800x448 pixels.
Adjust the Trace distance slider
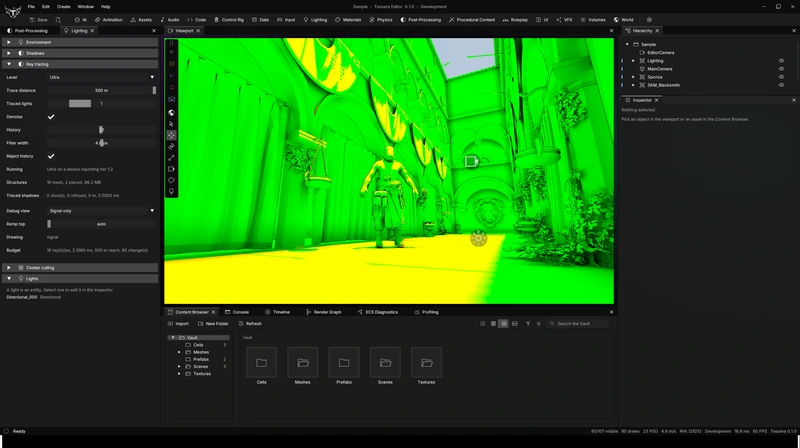click(102, 90)
